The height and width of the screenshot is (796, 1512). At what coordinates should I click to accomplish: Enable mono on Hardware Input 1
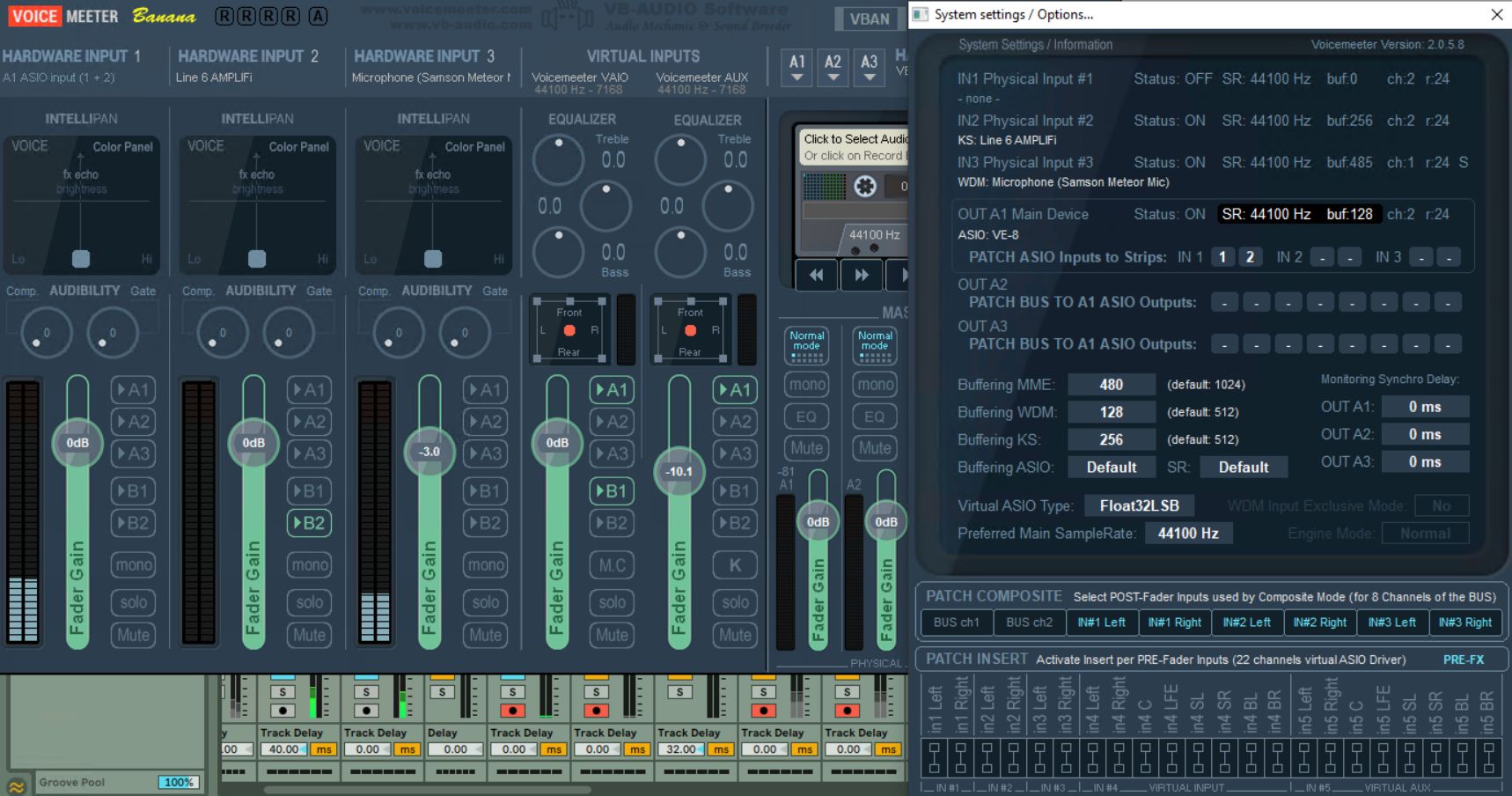tap(134, 564)
